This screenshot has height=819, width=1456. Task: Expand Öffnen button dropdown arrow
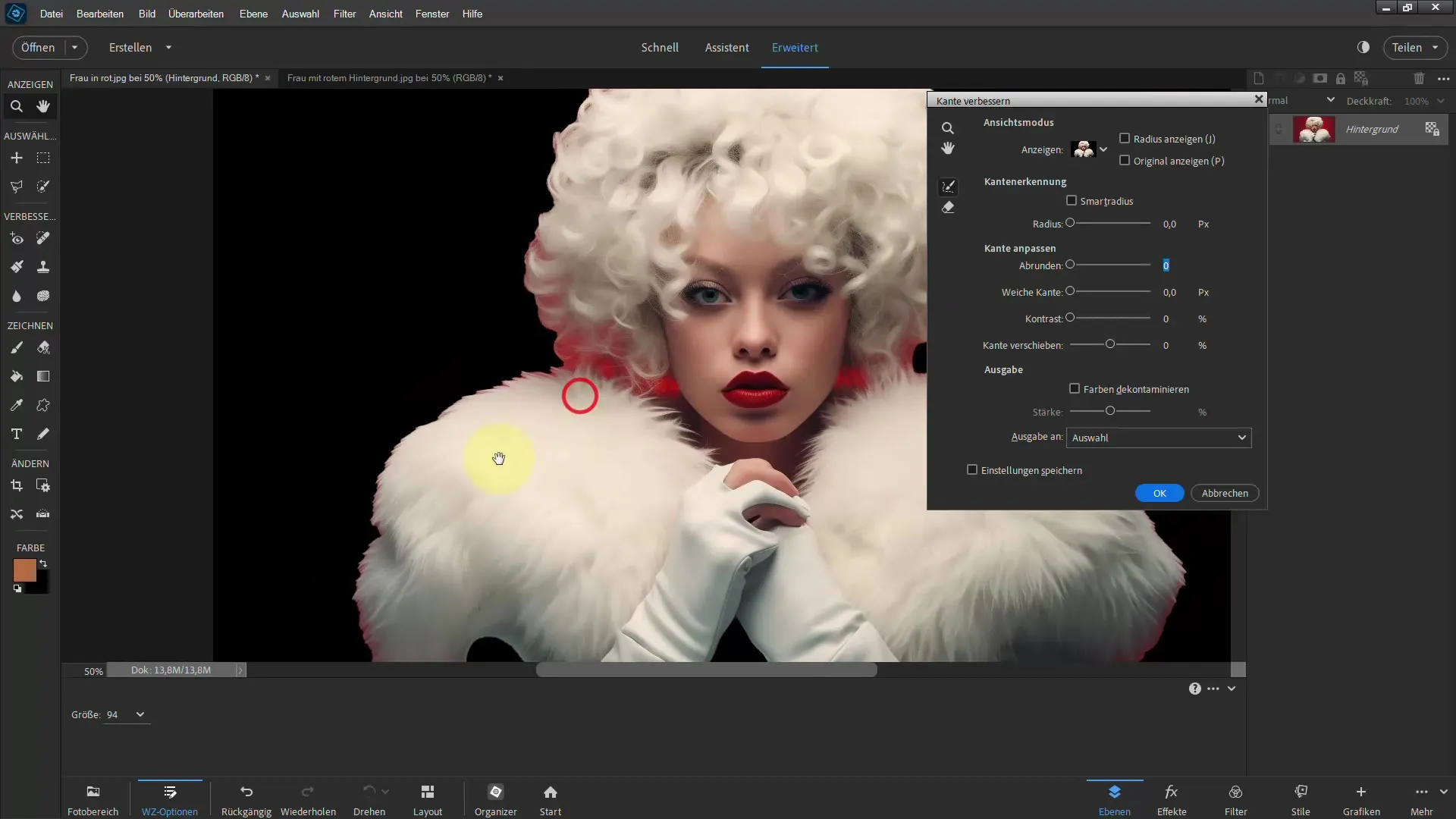click(75, 47)
